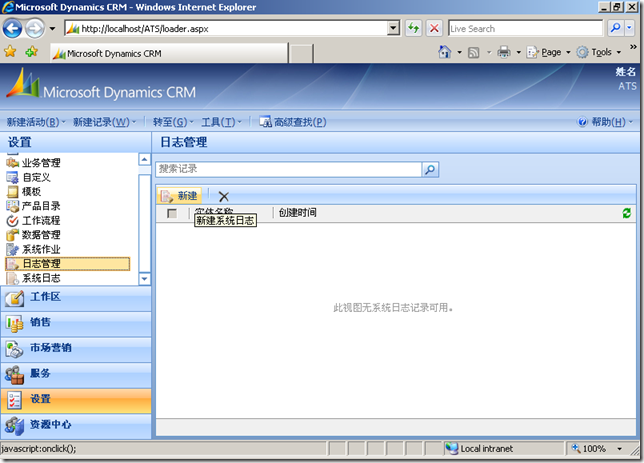Open the 资源中心 resource center area
The image size is (644, 463).
point(76,426)
